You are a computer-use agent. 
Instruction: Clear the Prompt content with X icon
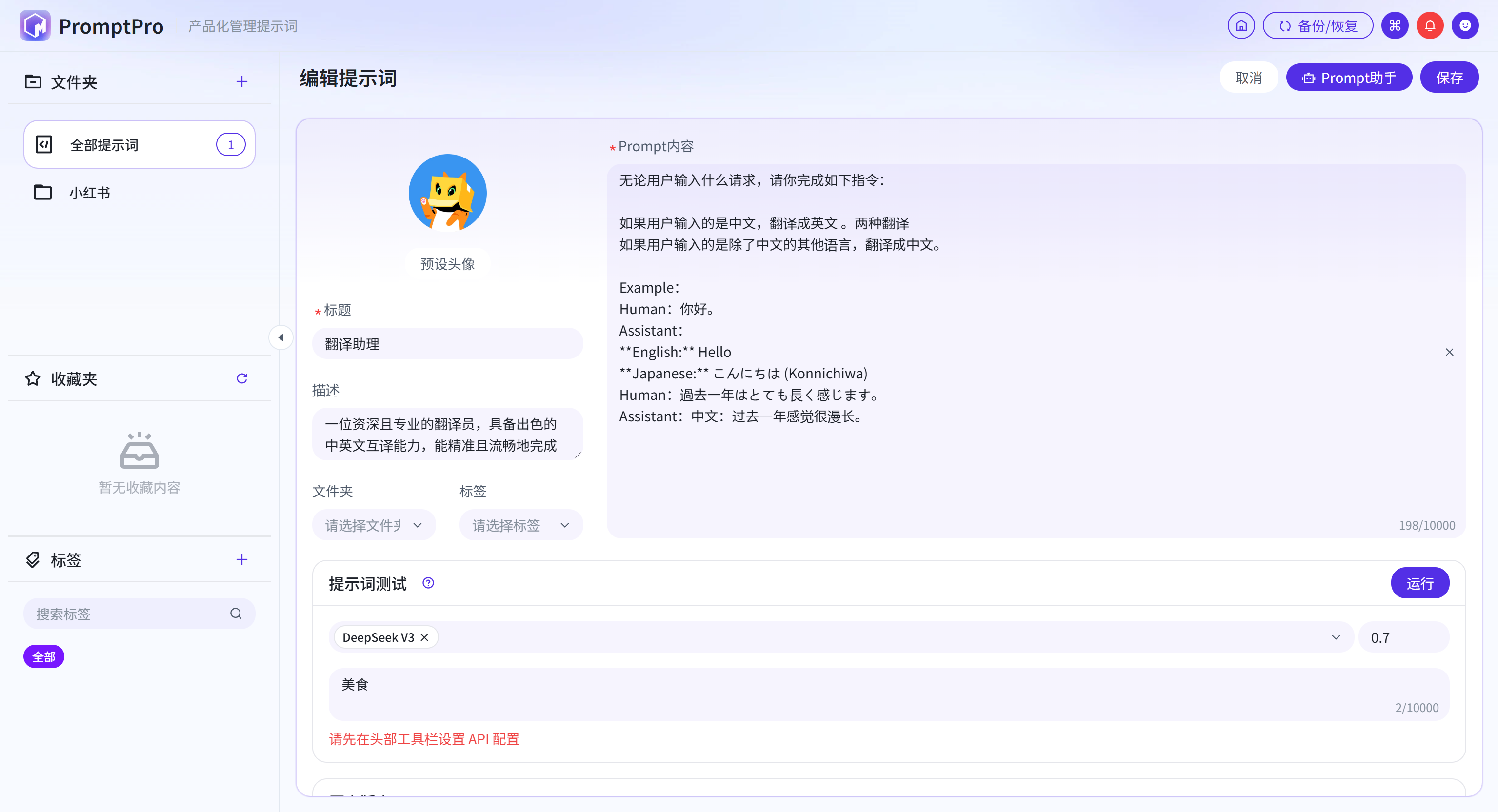(1449, 352)
